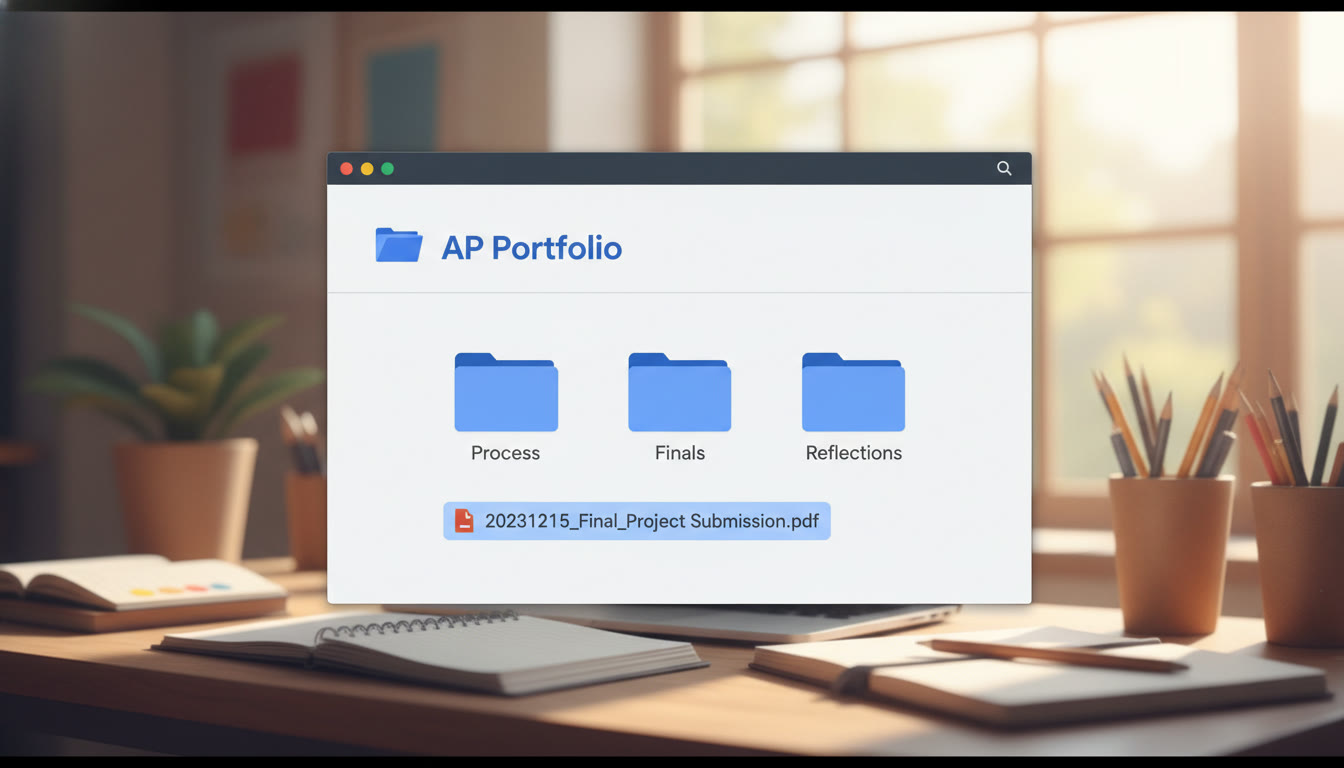Select the 20231215_Final_Project Submission.pdf filename
This screenshot has height=768, width=1344.
click(651, 521)
